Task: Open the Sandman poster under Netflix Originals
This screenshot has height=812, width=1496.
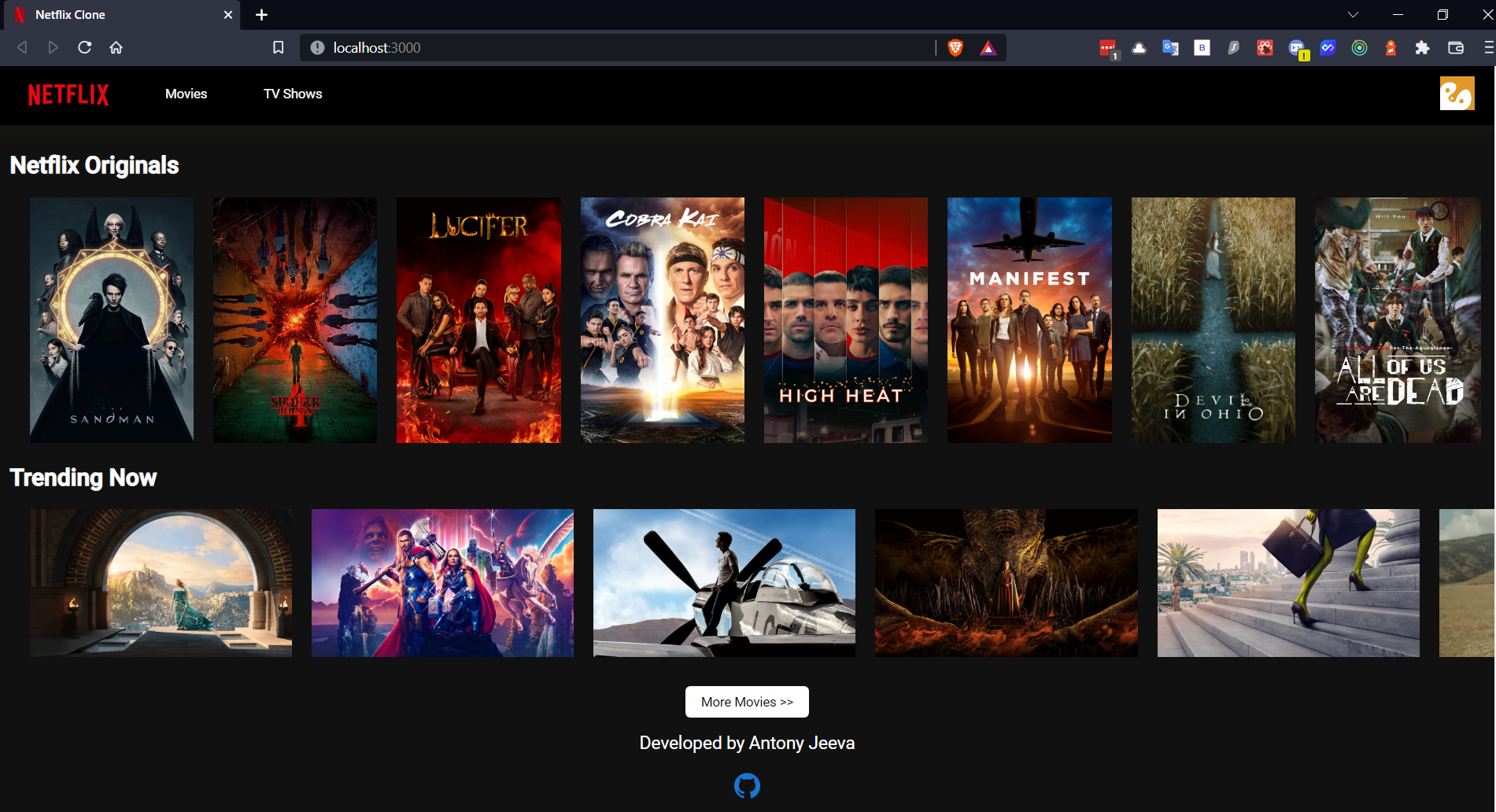Action: click(111, 319)
